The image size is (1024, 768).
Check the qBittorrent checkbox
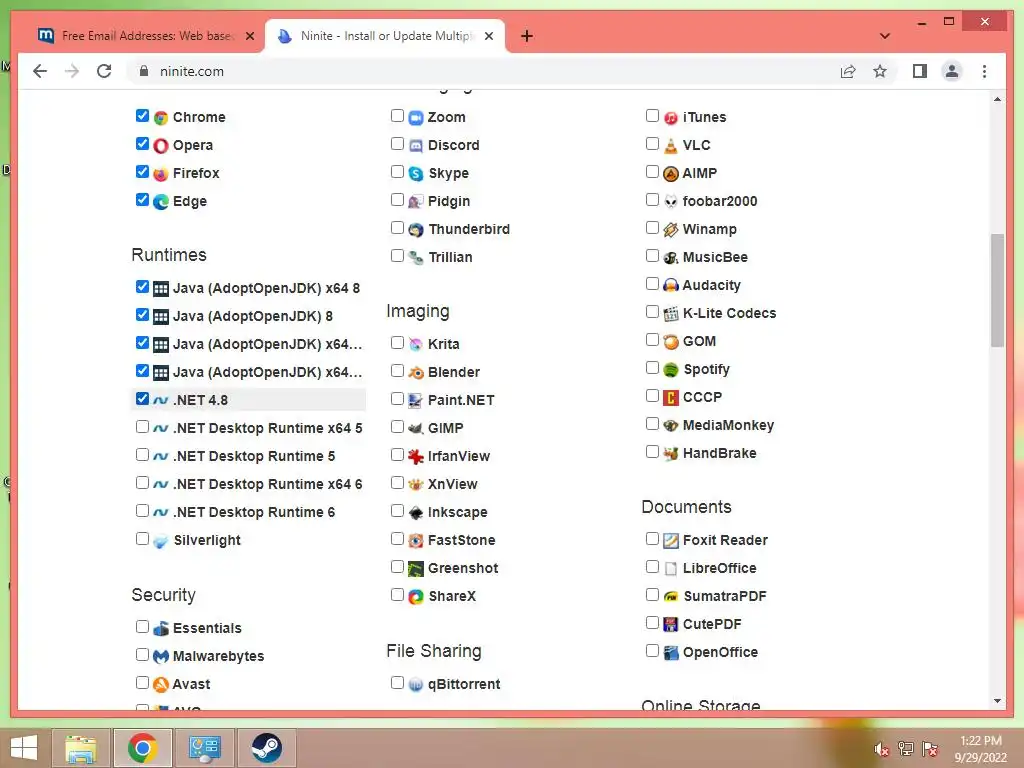397,682
